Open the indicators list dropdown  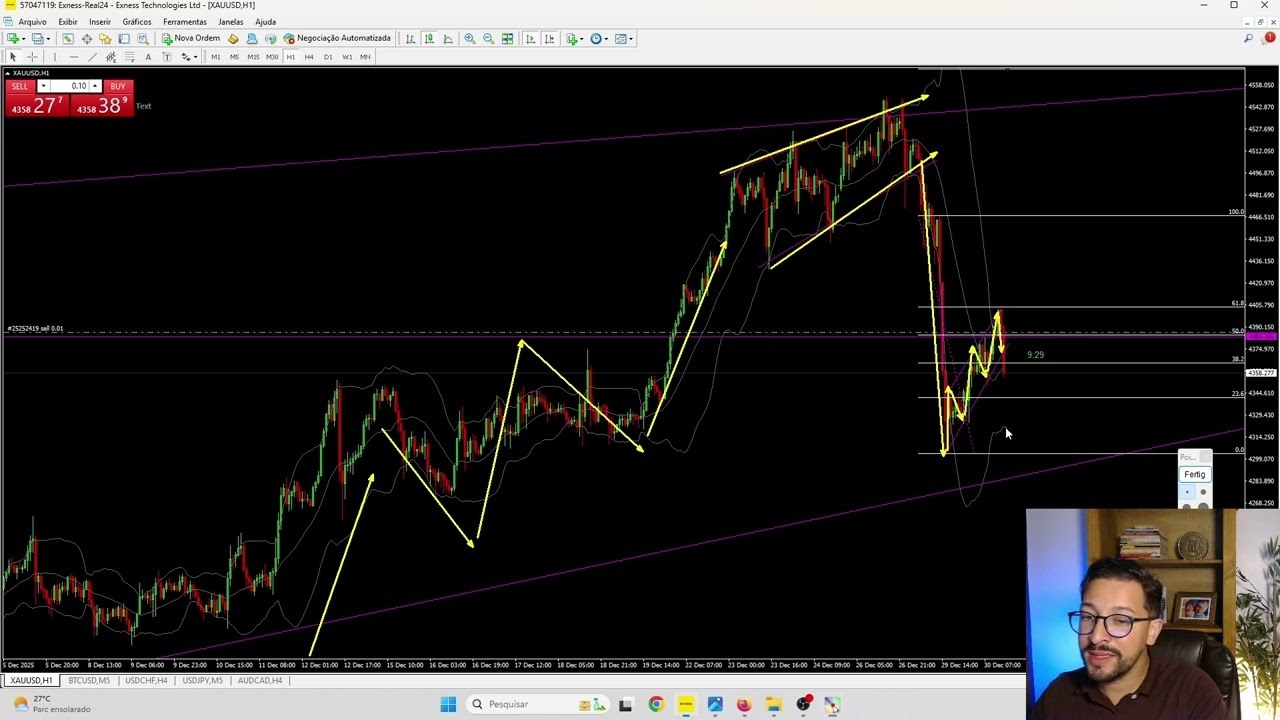574,38
